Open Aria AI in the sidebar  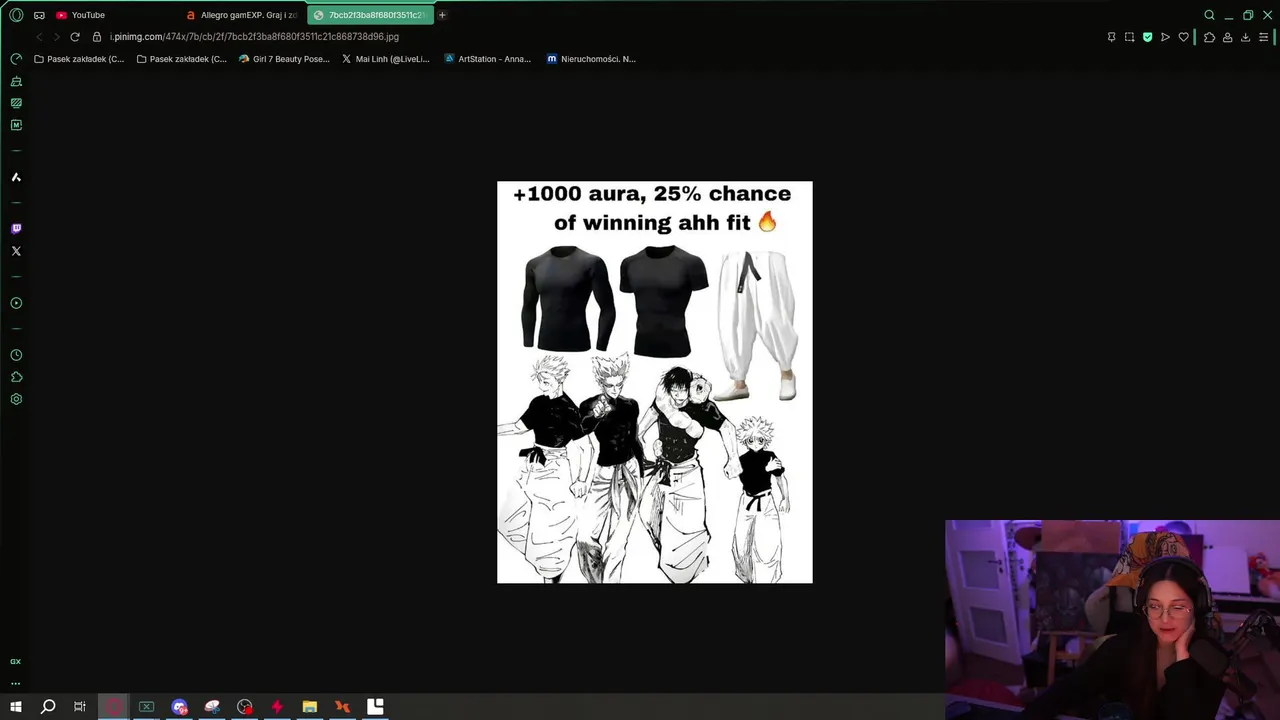[x=16, y=177]
